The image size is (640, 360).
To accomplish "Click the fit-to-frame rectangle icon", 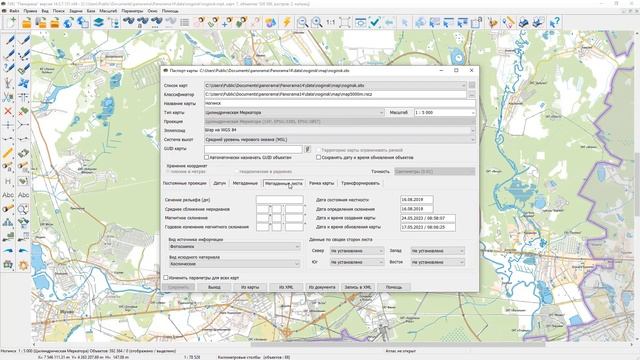I will 345,22.
